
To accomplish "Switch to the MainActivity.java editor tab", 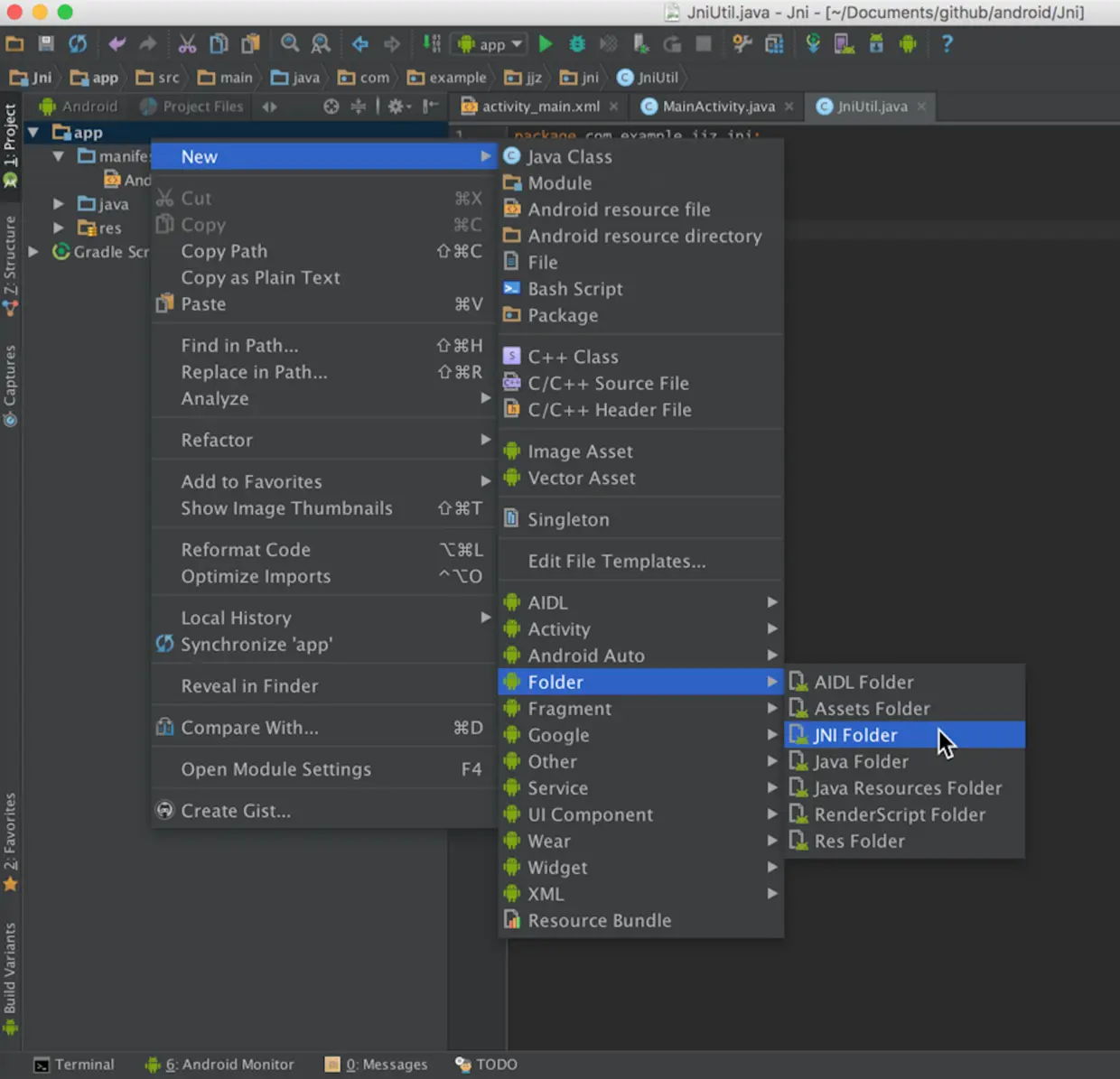I will pyautogui.click(x=718, y=107).
